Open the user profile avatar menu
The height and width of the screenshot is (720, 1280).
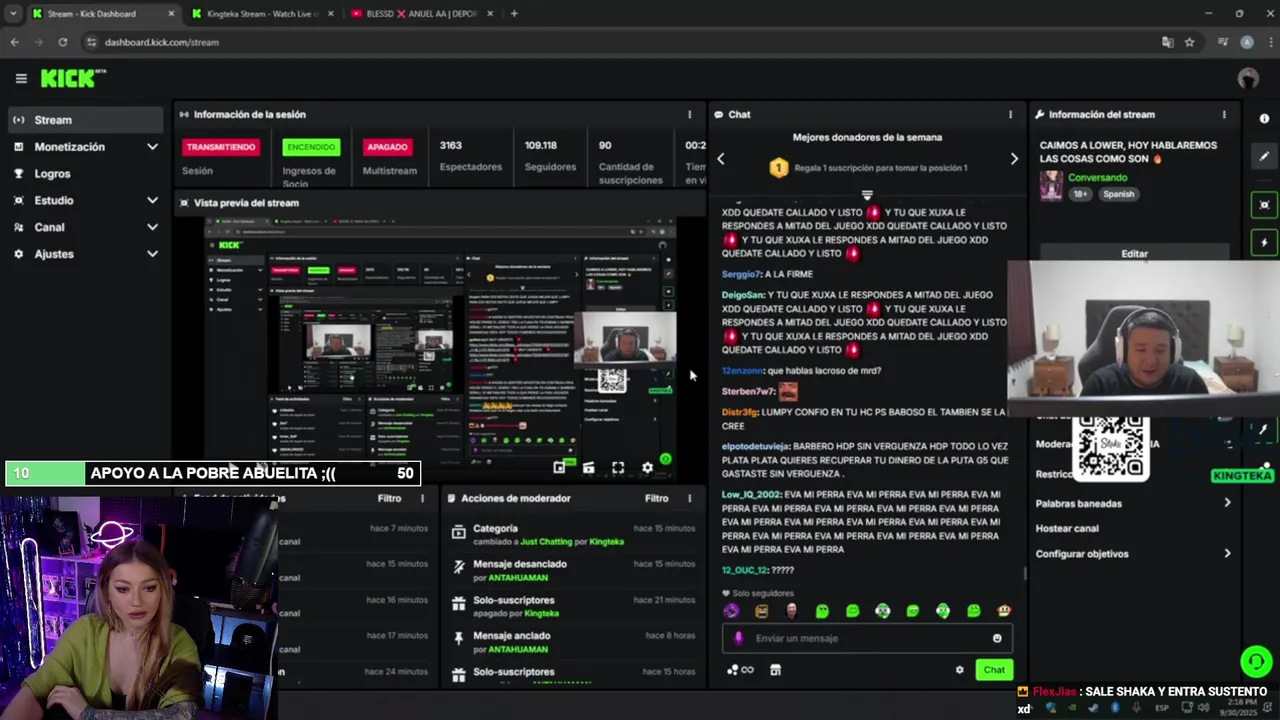(1248, 79)
